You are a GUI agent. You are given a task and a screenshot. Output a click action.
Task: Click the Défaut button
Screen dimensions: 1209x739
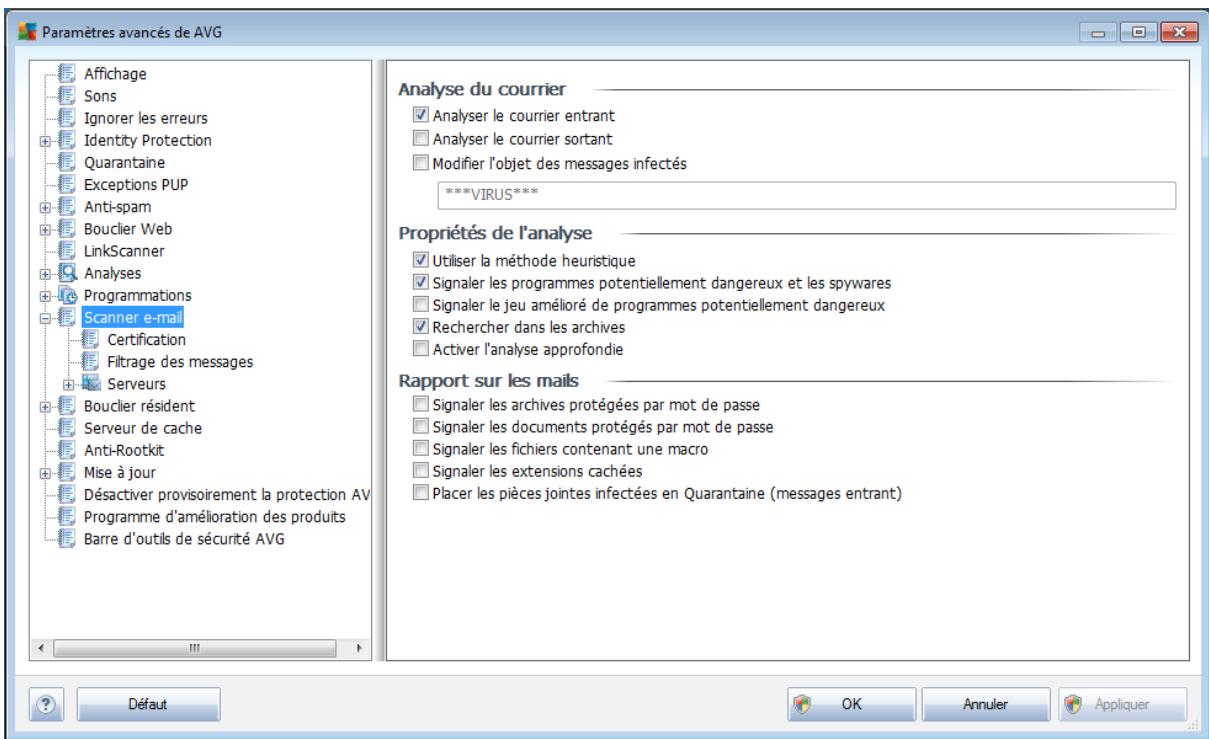click(x=147, y=703)
